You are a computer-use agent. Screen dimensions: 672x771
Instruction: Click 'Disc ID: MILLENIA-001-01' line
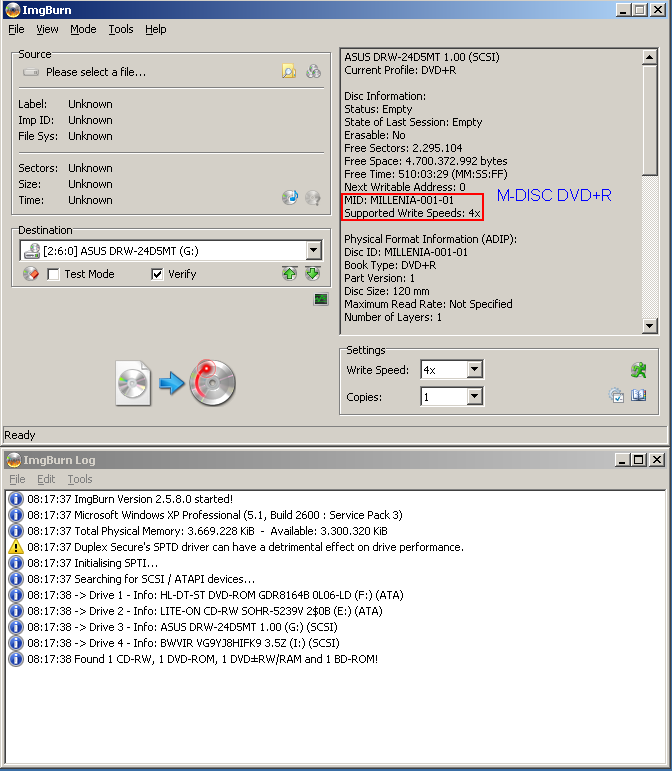(x=406, y=252)
